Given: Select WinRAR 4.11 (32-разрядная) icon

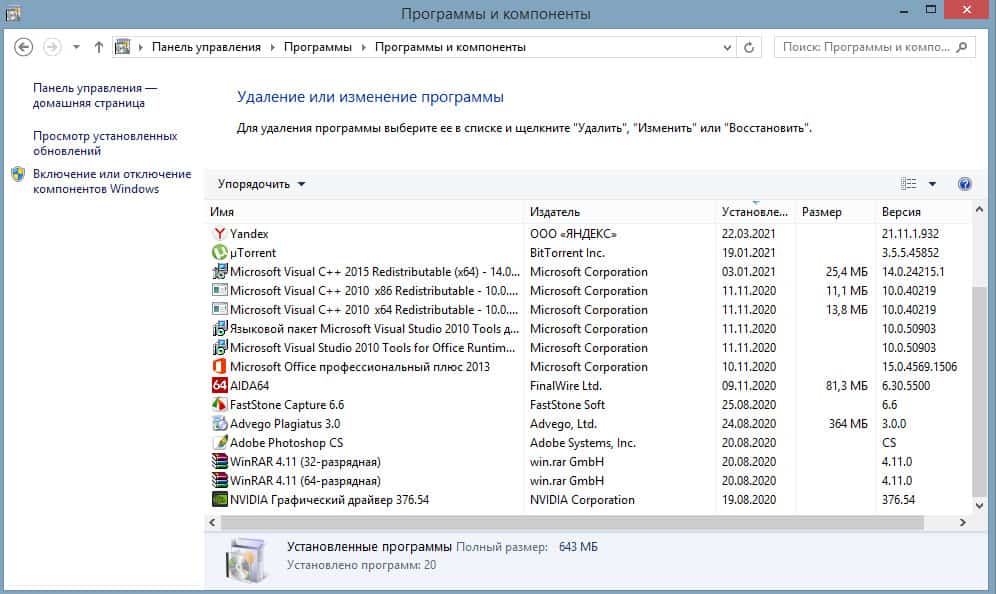Looking at the screenshot, I should 220,462.
